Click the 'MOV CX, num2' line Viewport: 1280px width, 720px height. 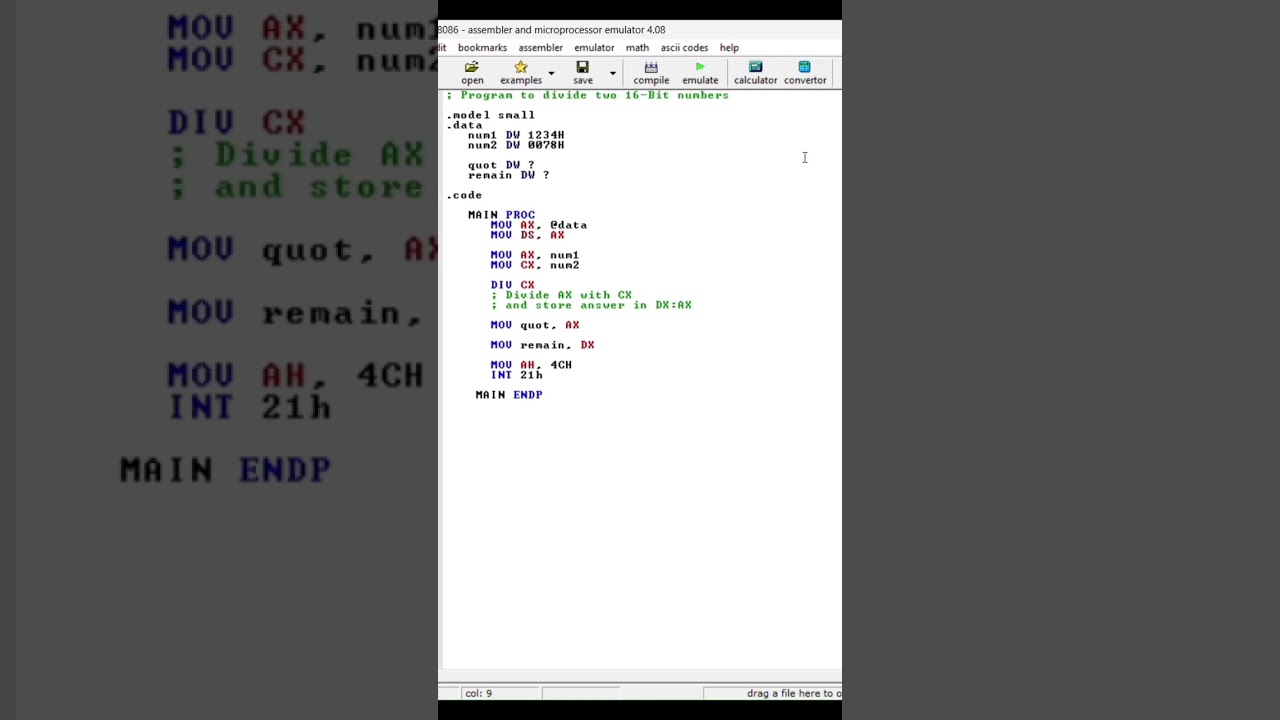tap(535, 265)
